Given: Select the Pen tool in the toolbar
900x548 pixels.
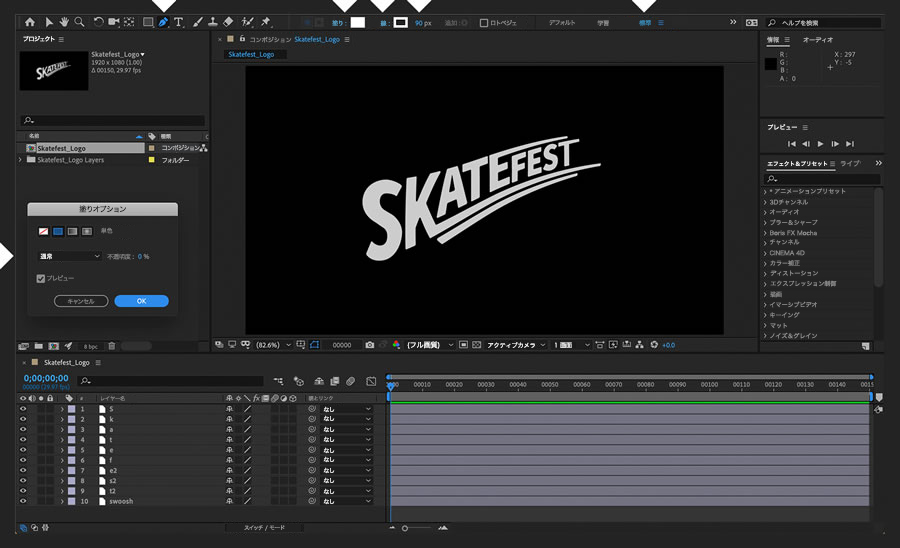Looking at the screenshot, I should click(163, 21).
